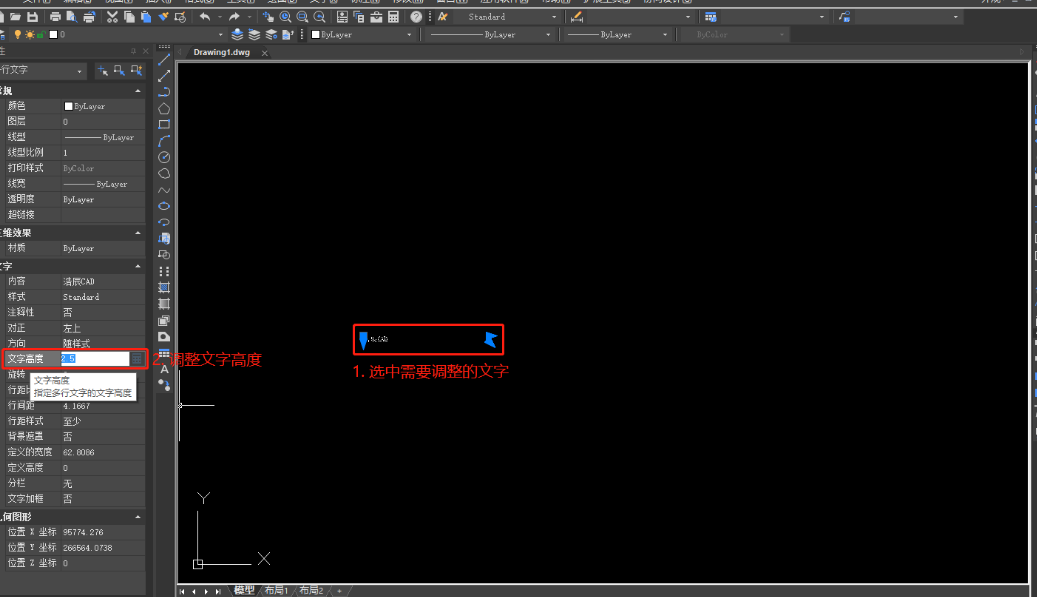Click the right blue grip of selected text
Viewport: 1037px width, 597px height.
(490, 339)
